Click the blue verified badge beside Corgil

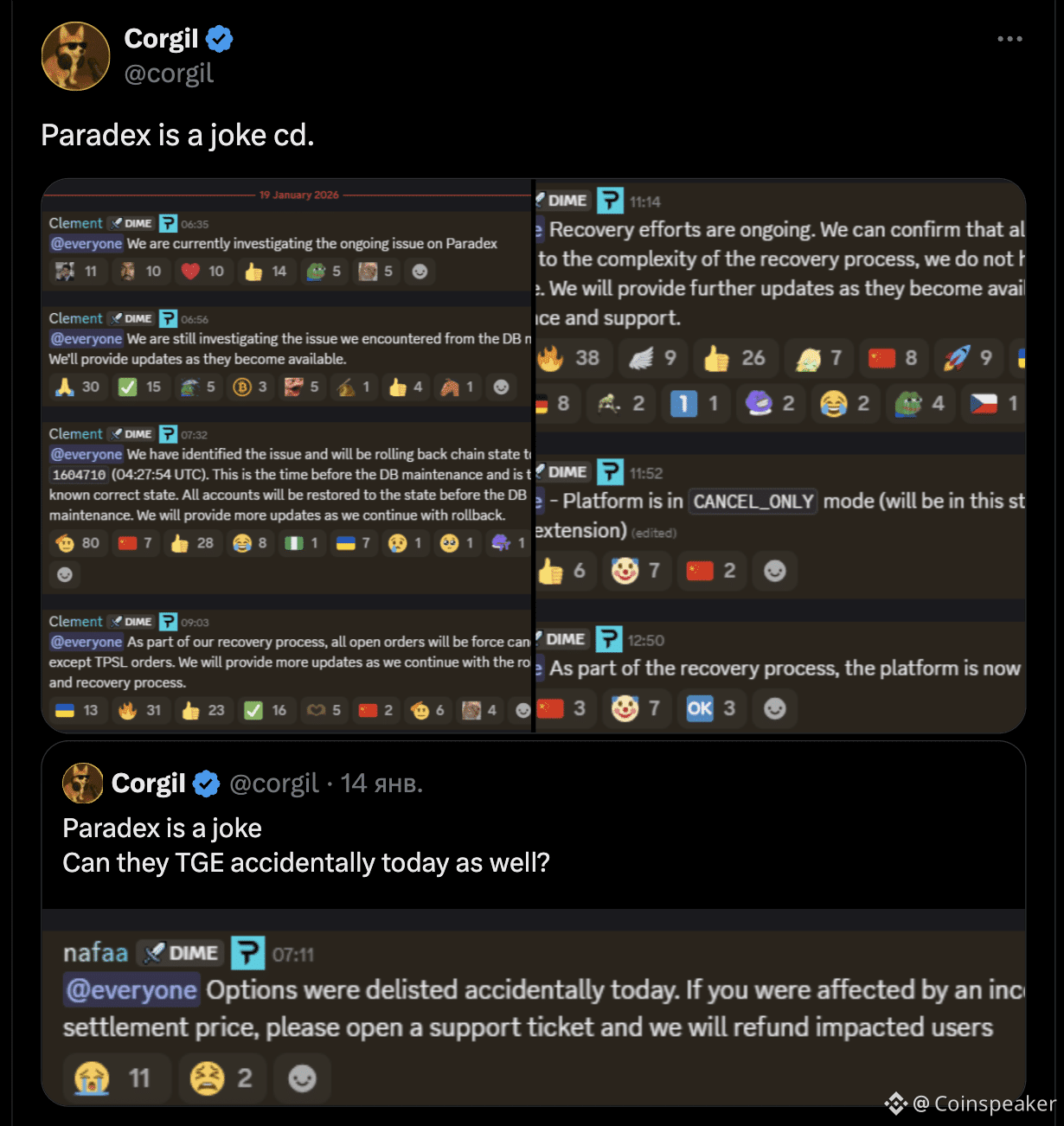tap(219, 39)
